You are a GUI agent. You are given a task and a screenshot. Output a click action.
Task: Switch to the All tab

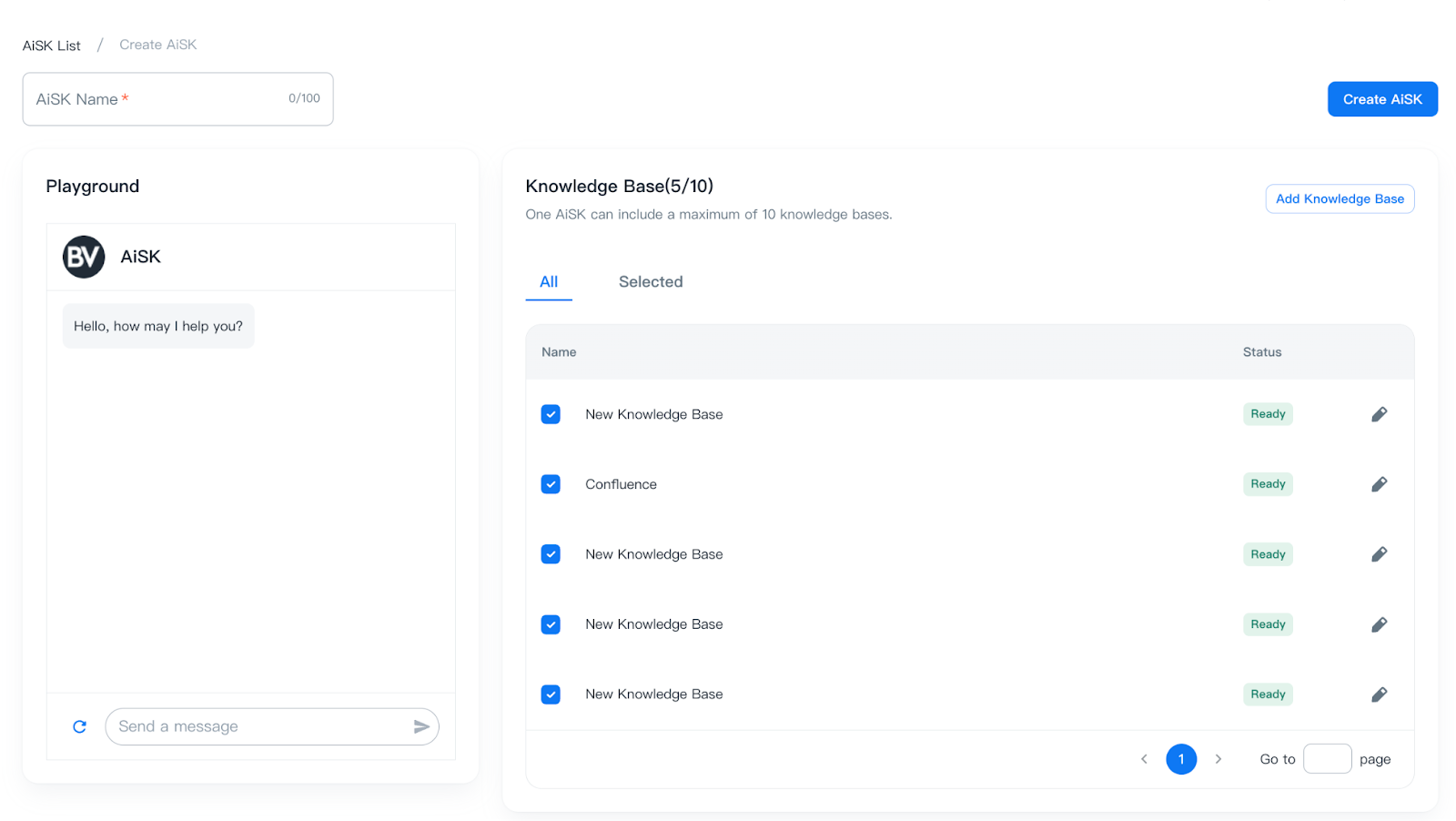pos(549,282)
